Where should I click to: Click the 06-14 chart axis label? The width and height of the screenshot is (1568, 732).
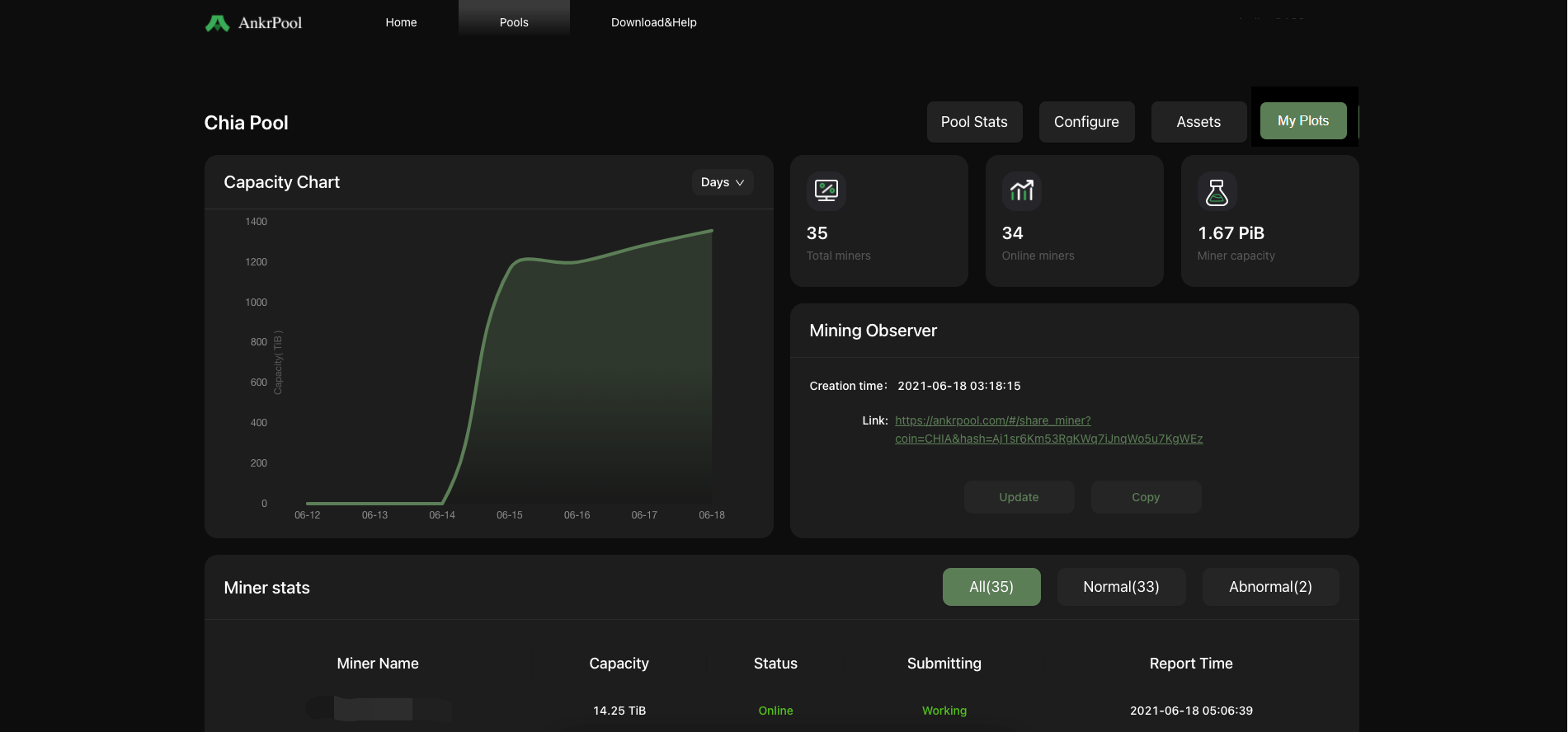[x=442, y=515]
